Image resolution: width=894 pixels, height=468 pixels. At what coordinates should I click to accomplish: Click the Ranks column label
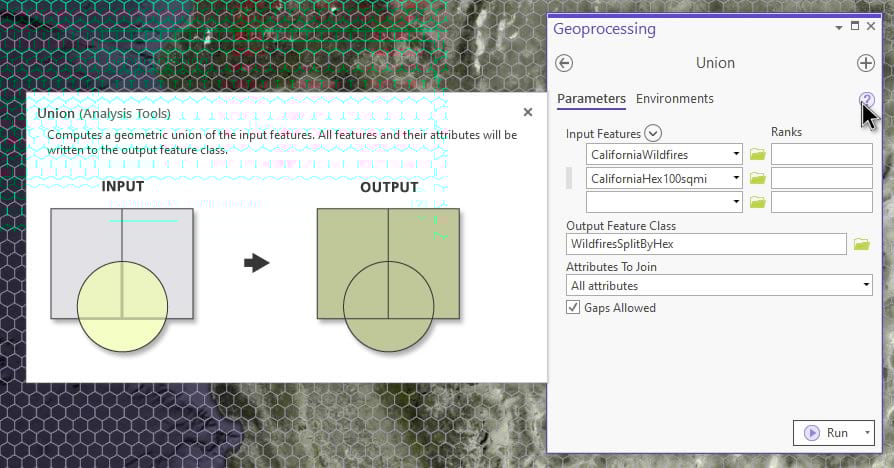[786, 132]
